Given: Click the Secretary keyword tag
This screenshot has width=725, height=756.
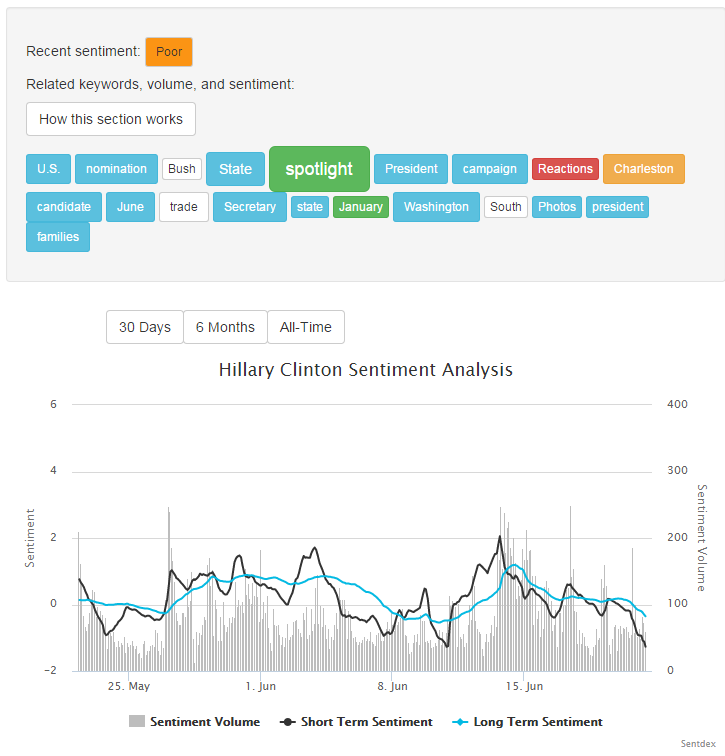Looking at the screenshot, I should coord(250,207).
